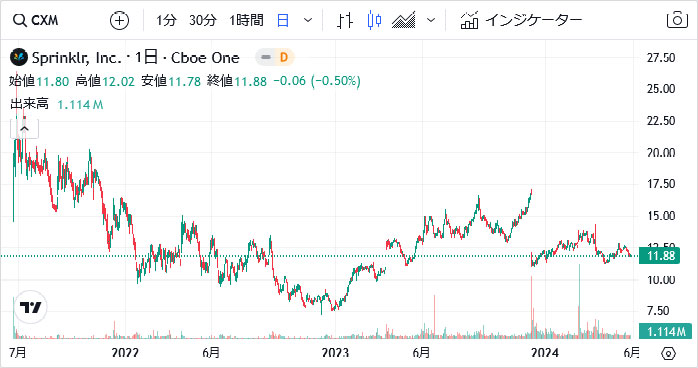
Task: Select the 1時間 interval
Action: pyautogui.click(x=246, y=20)
